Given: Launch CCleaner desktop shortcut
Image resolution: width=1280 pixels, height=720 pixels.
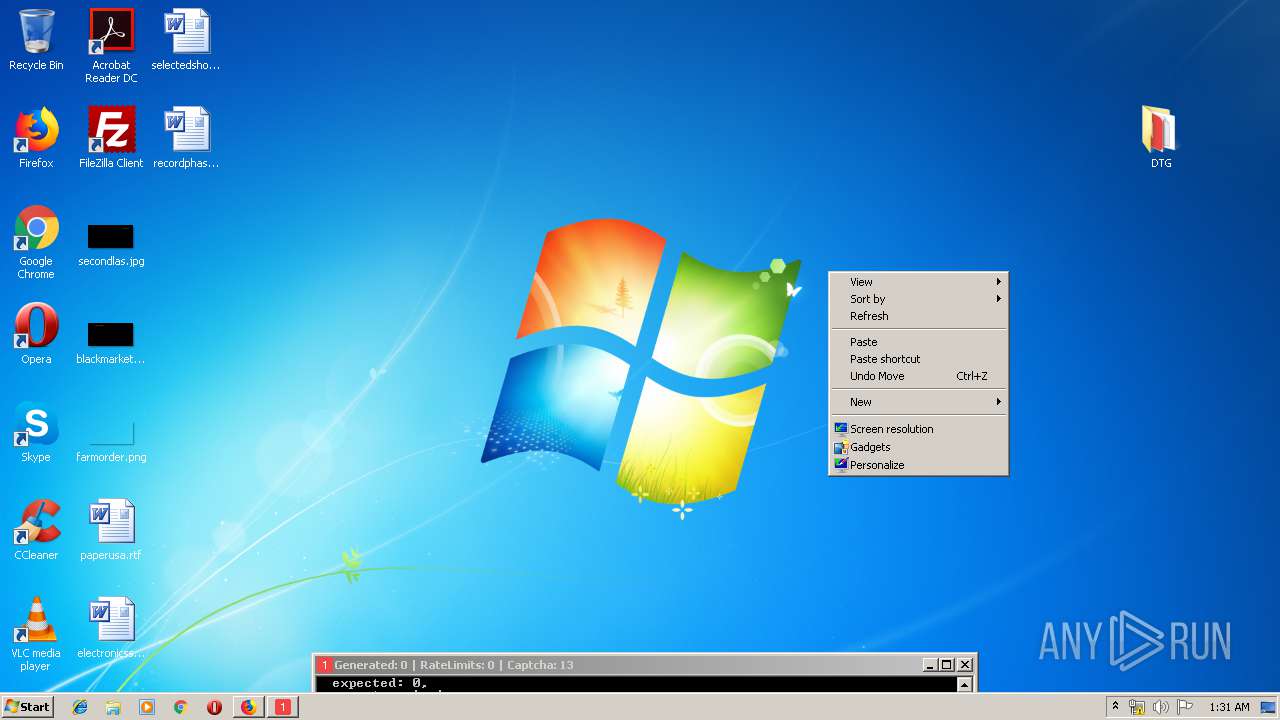Looking at the screenshot, I should tap(36, 530).
